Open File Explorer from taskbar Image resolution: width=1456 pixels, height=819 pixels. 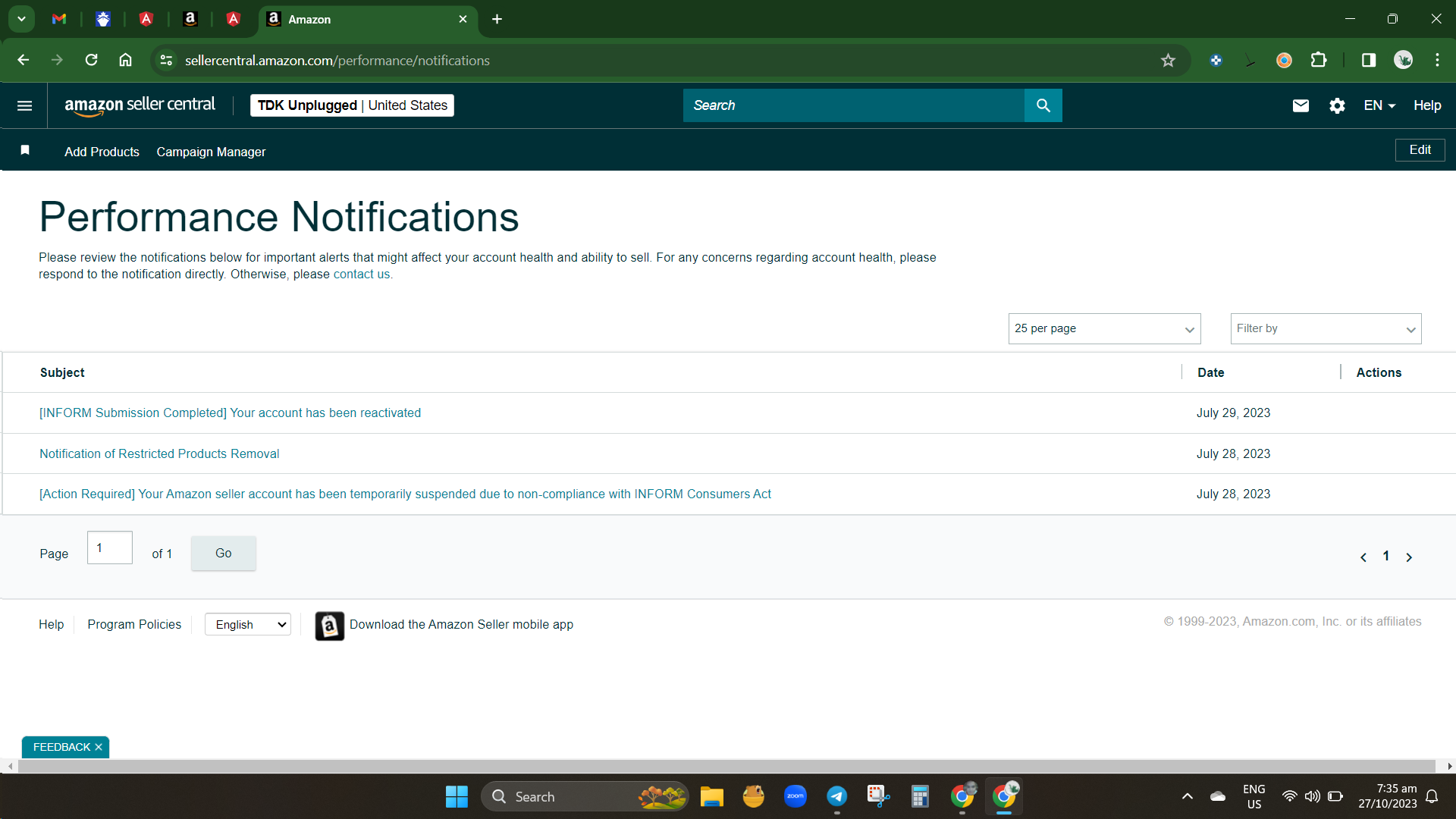point(711,796)
